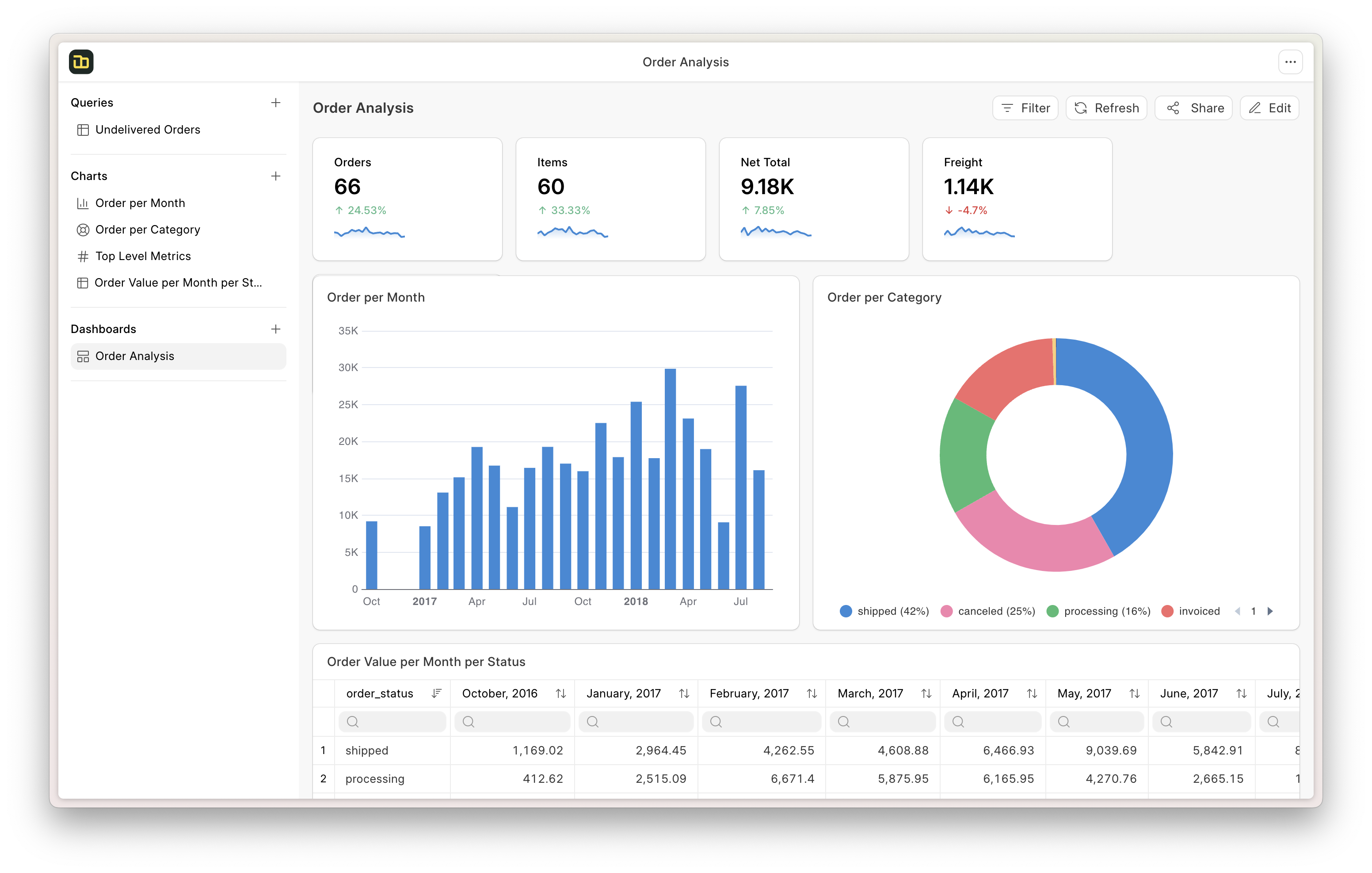Select the Order per Month bar chart icon
This screenshot has width=1372, height=873.
[x=83, y=203]
